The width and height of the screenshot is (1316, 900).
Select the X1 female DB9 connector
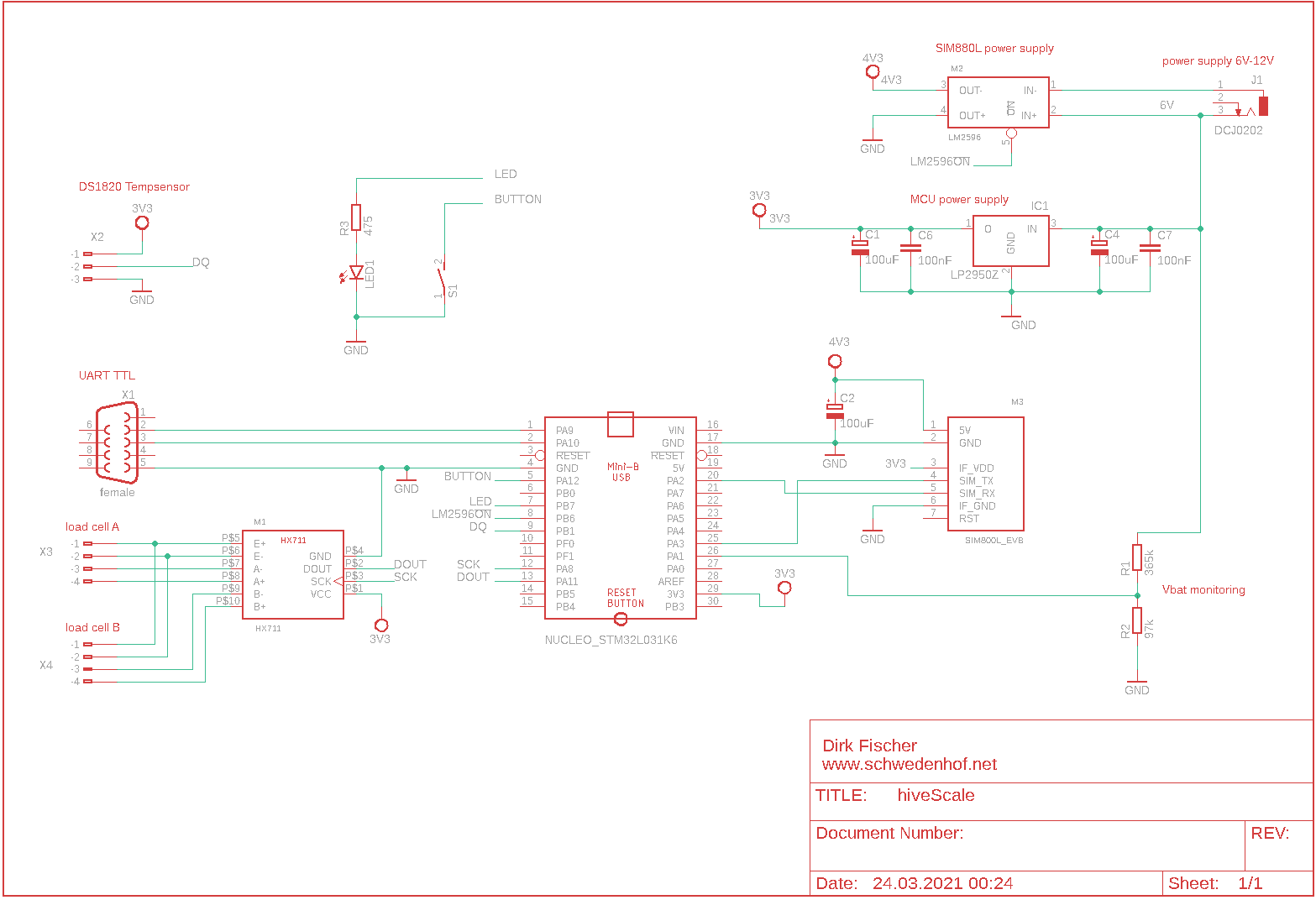[117, 443]
